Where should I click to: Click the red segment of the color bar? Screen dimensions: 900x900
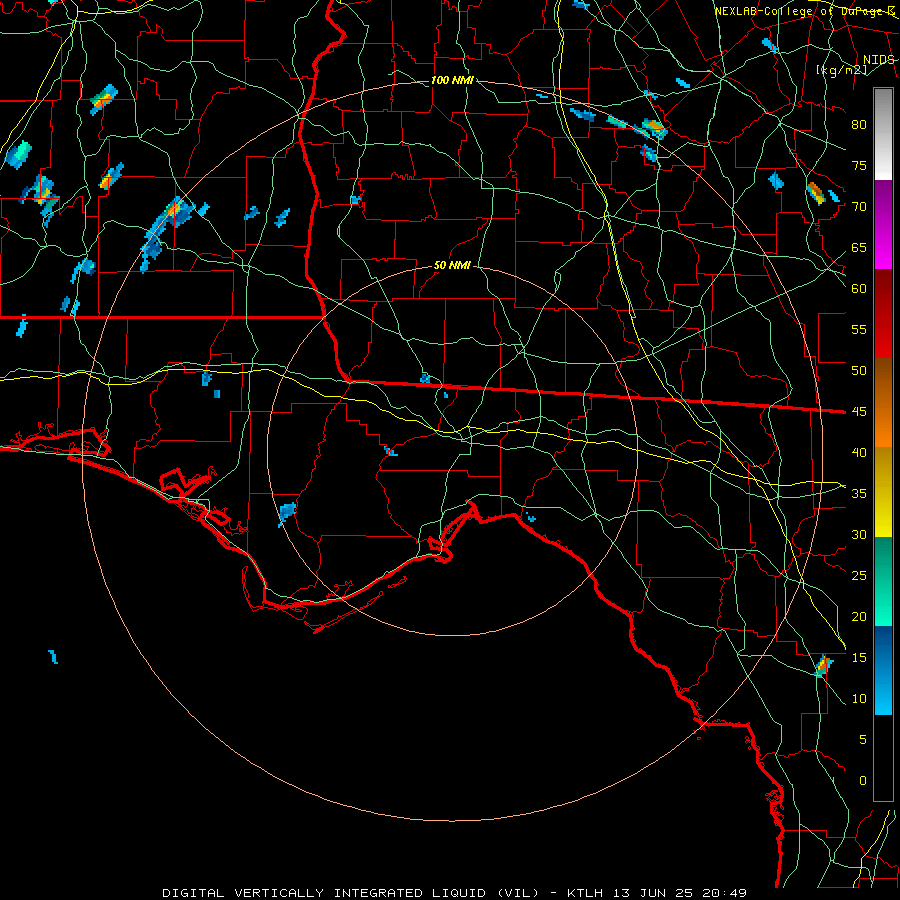883,314
